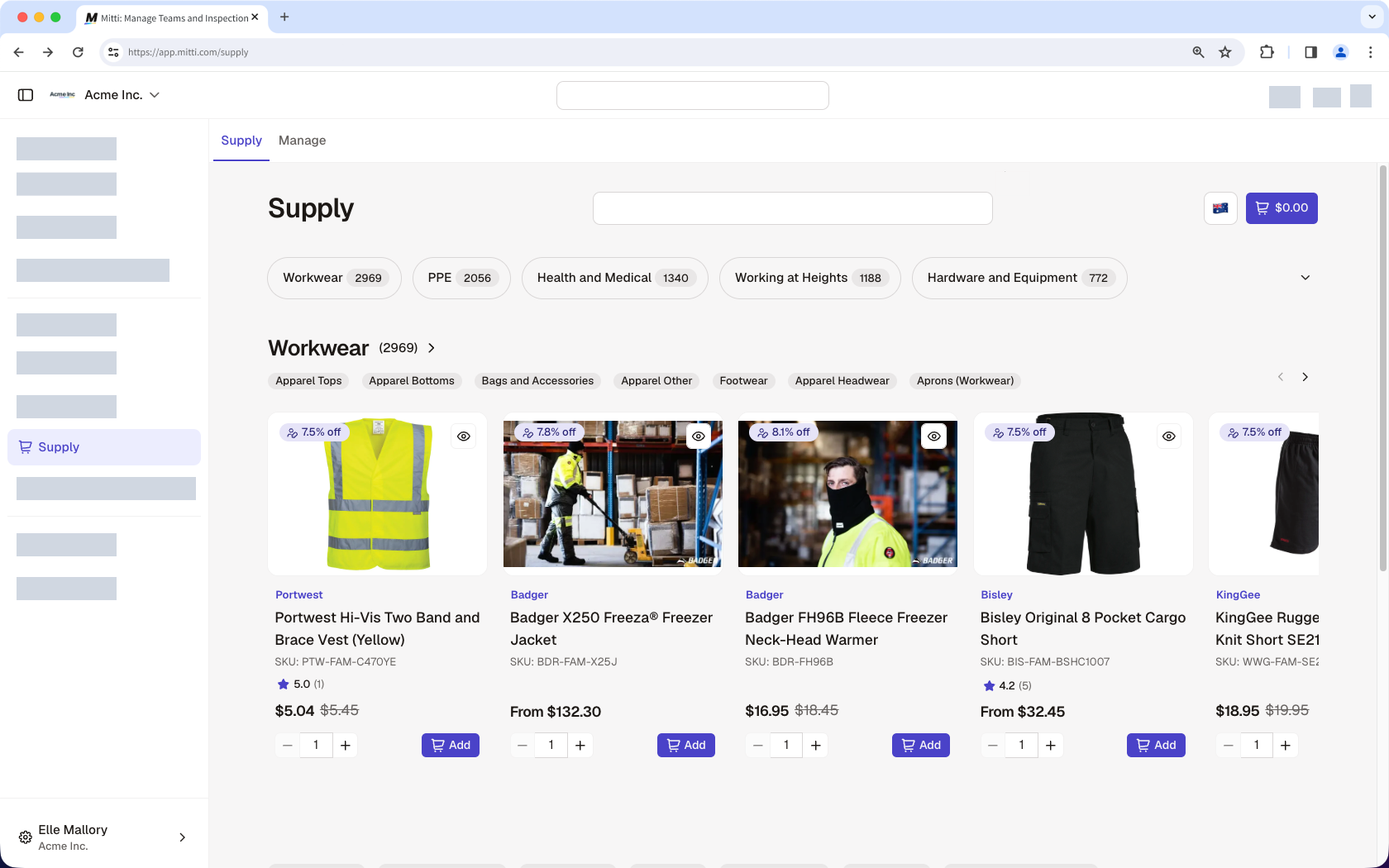1389x868 pixels.
Task: Decrease quantity for Badger Neck-Head Warmer
Action: pyautogui.click(x=757, y=746)
